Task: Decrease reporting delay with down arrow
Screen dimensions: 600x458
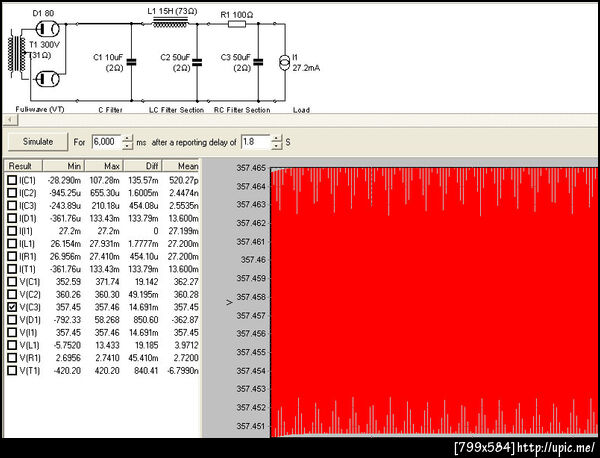Action: [x=276, y=146]
